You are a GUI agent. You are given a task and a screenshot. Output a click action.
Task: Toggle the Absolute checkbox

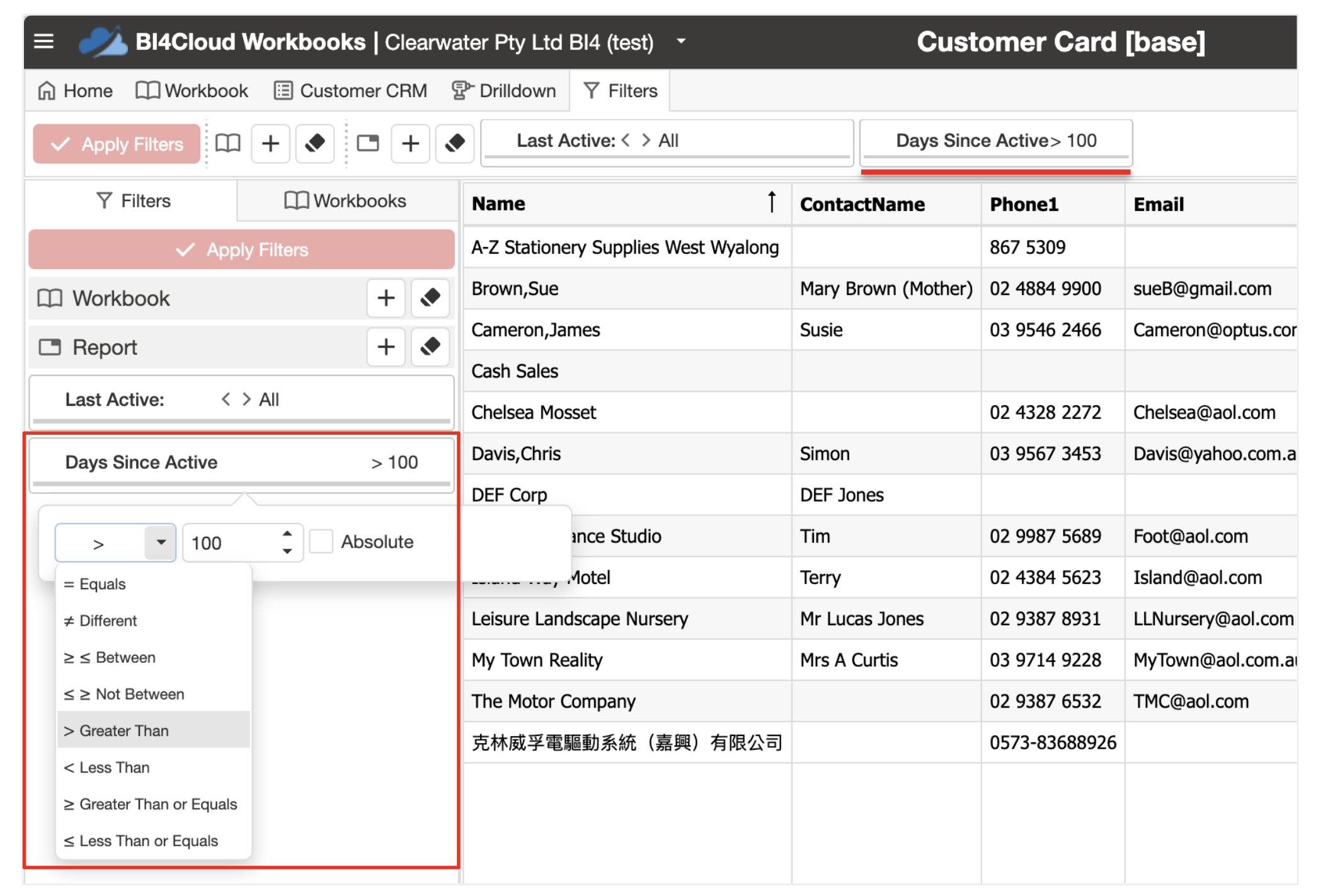321,542
